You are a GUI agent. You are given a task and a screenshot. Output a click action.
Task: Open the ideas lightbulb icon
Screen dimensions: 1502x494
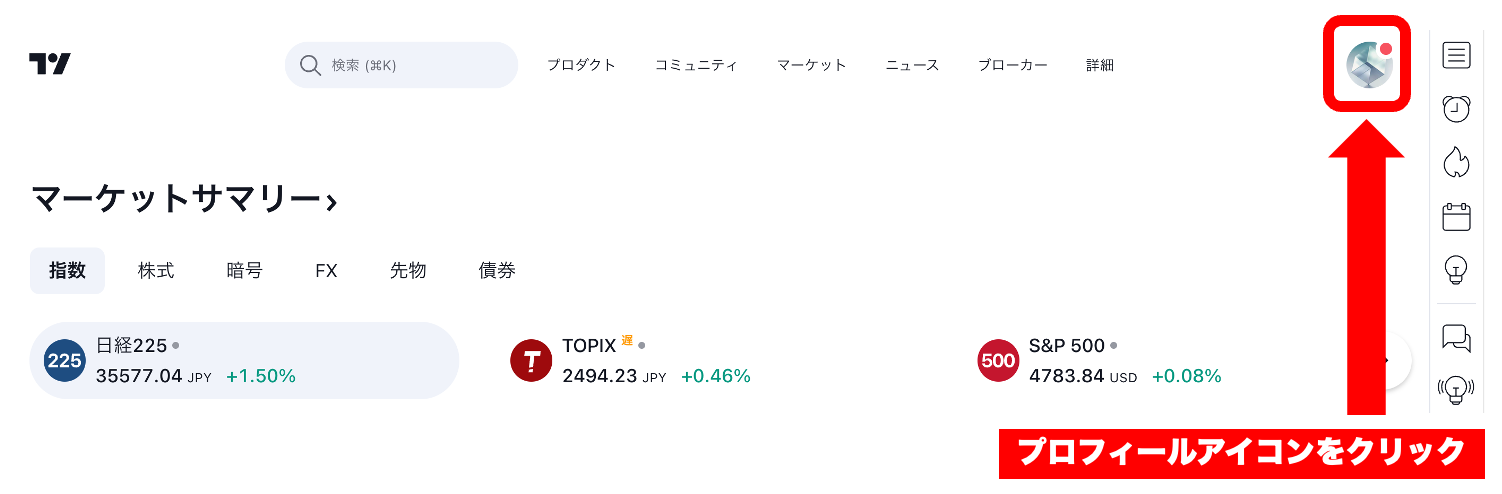click(1456, 269)
